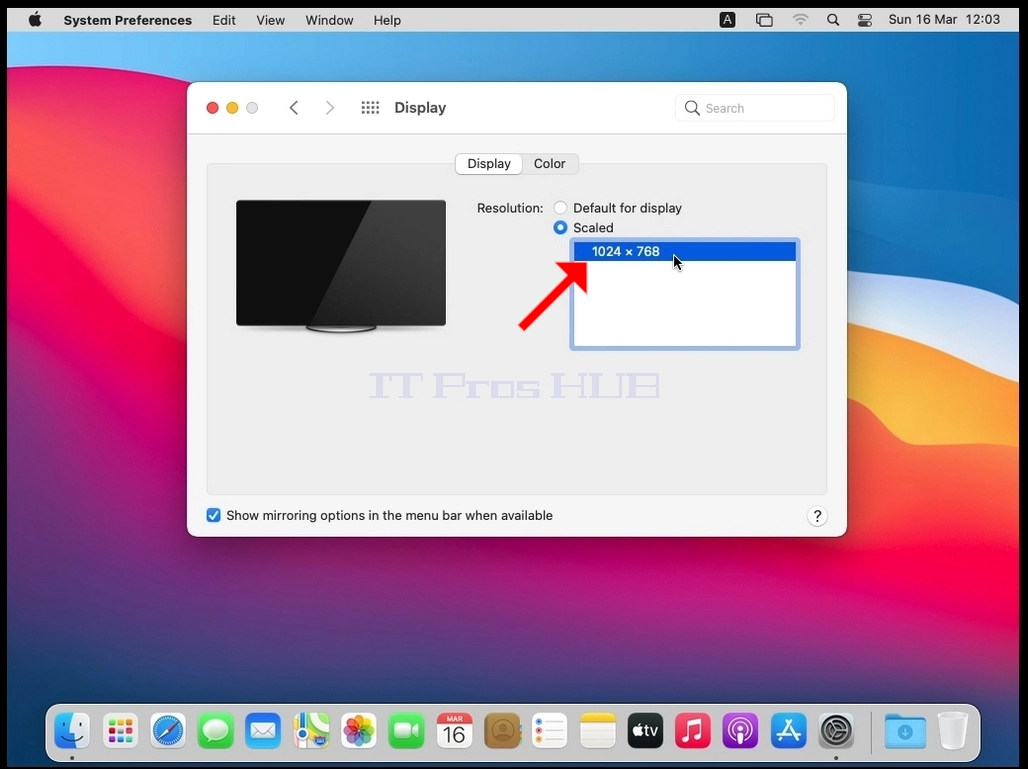Open Control Center icon
This screenshot has height=769, width=1028.
(865, 20)
